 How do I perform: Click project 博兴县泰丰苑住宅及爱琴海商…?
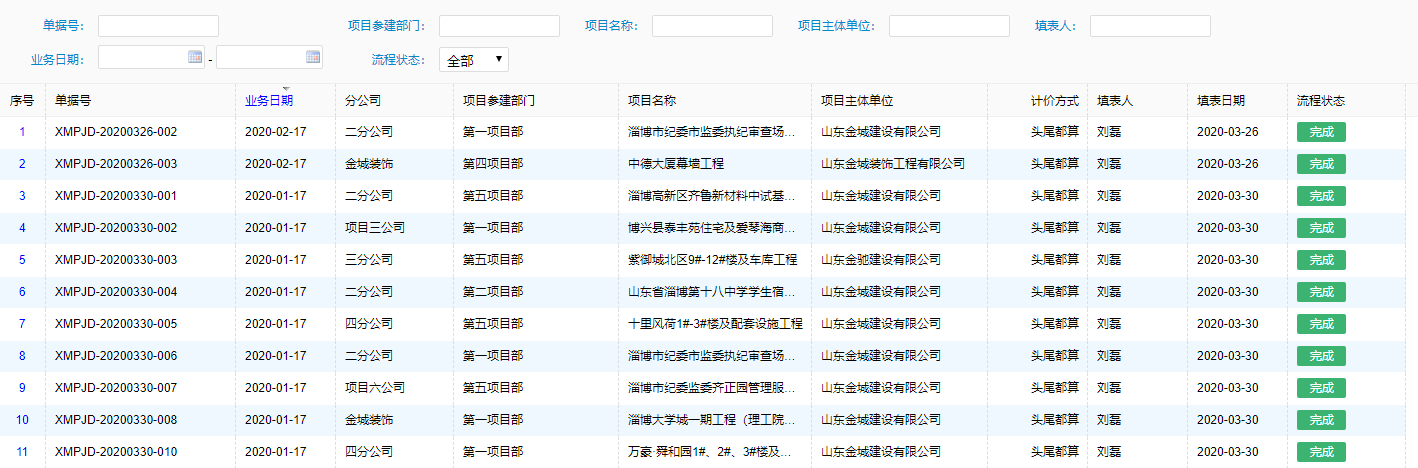pyautogui.click(x=712, y=228)
